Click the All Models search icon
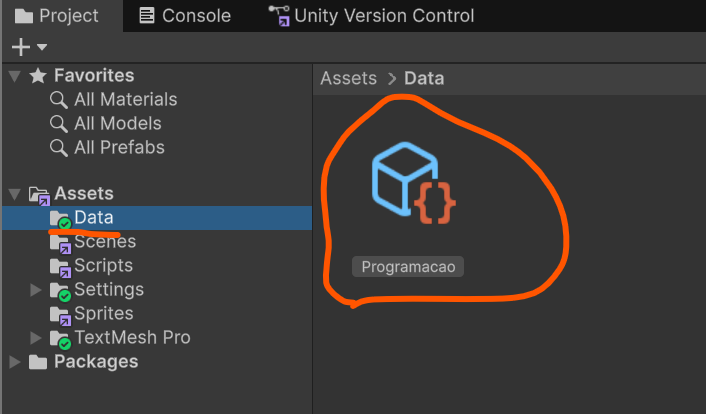Viewport: 706px width, 414px height. pyautogui.click(x=59, y=124)
